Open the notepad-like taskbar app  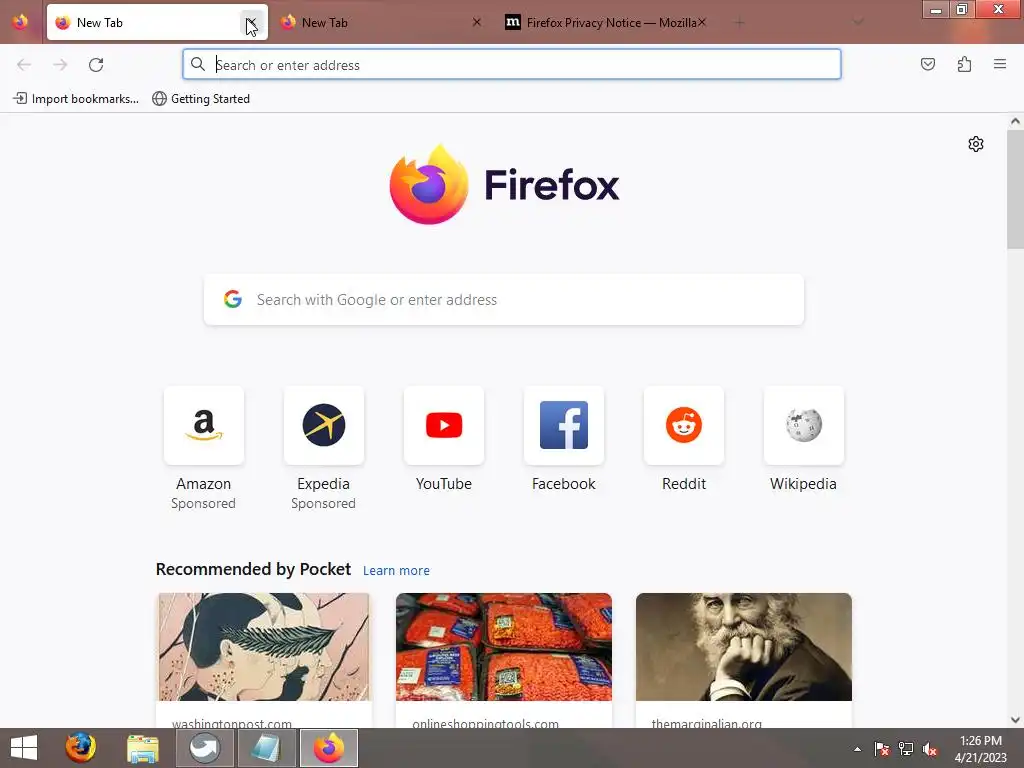266,748
